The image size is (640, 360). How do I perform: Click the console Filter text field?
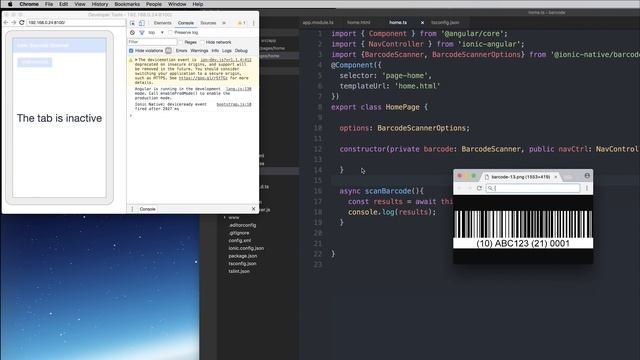point(152,42)
